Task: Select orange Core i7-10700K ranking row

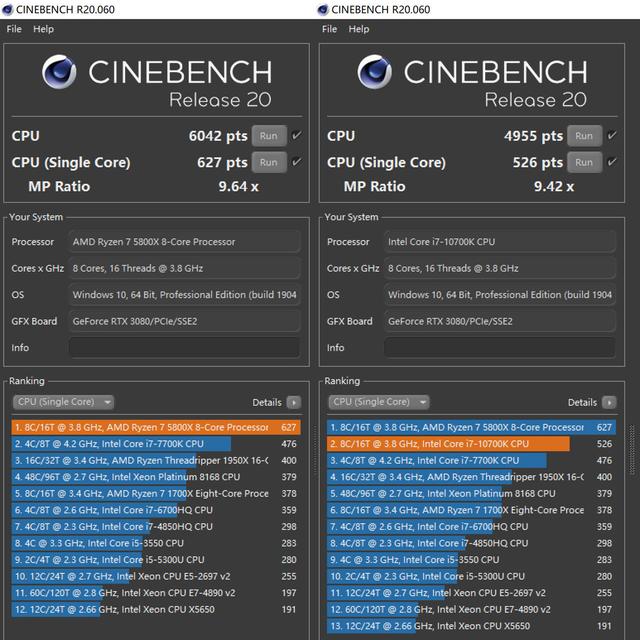Action: [471, 444]
